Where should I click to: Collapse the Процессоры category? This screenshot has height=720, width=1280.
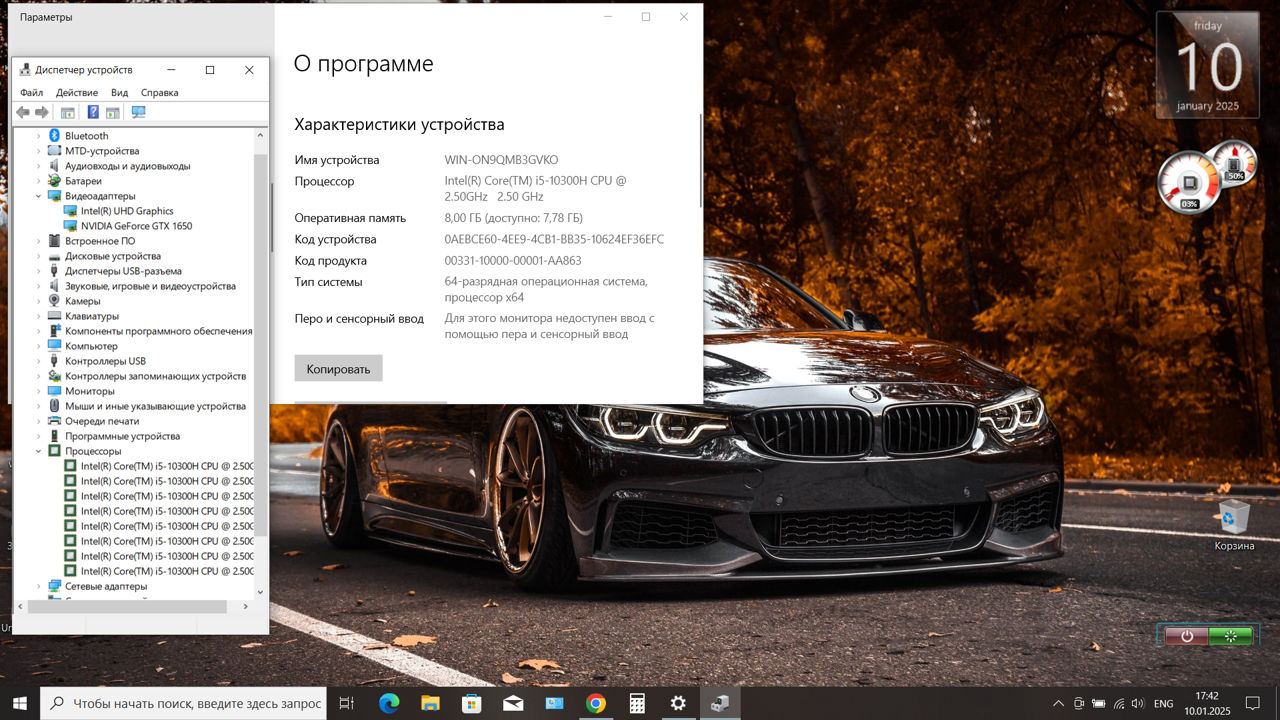(x=39, y=451)
